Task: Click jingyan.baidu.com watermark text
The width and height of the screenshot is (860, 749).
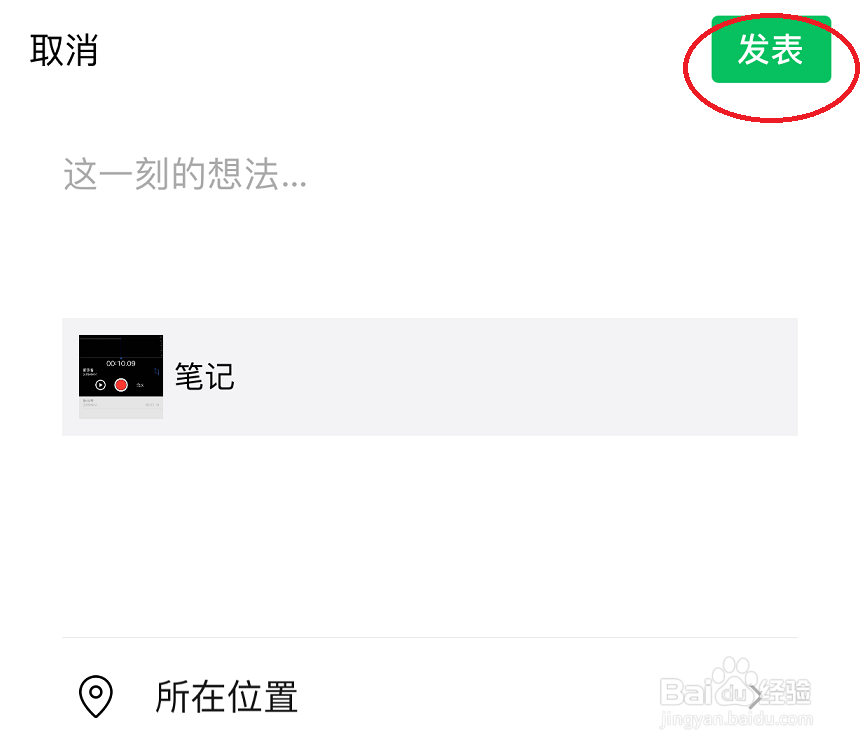Action: coord(736,719)
